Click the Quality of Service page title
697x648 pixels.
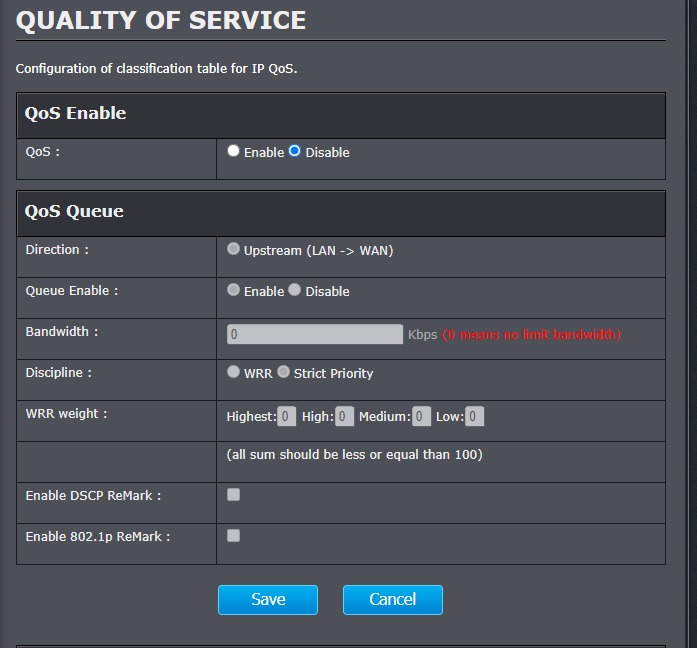(x=161, y=20)
